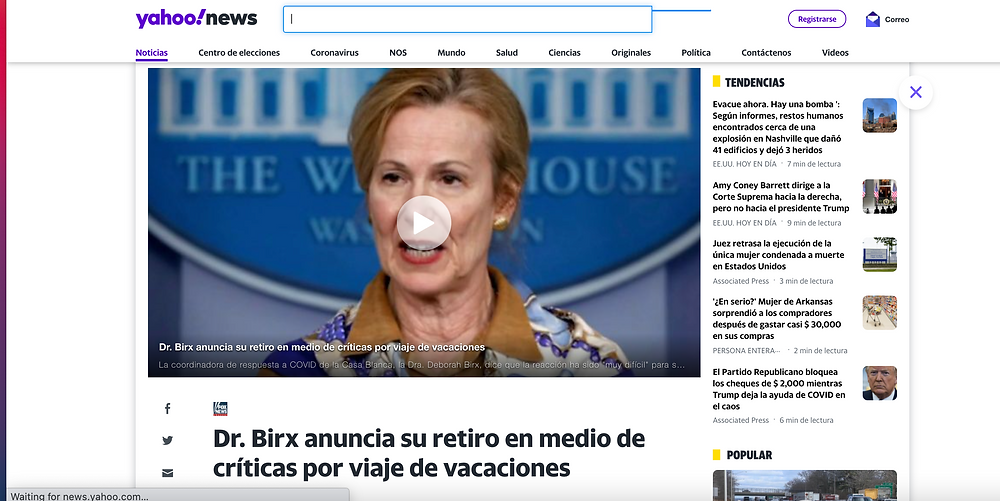1000x501 pixels.
Task: Play the Dr. Birx video
Action: (423, 223)
